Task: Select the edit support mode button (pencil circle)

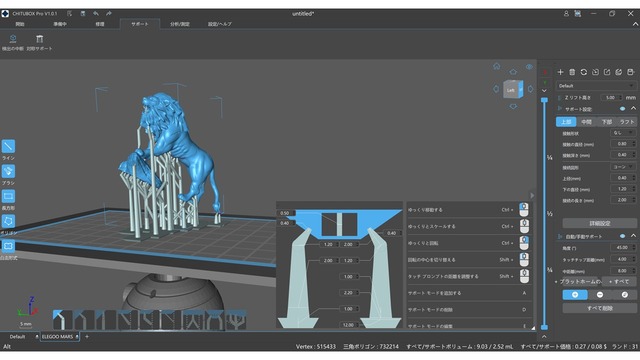Action: 624,295
